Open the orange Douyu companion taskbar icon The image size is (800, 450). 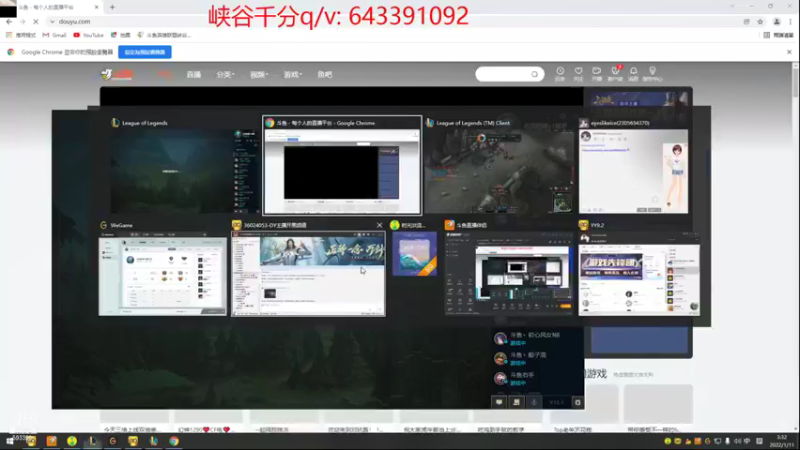[x=52, y=441]
